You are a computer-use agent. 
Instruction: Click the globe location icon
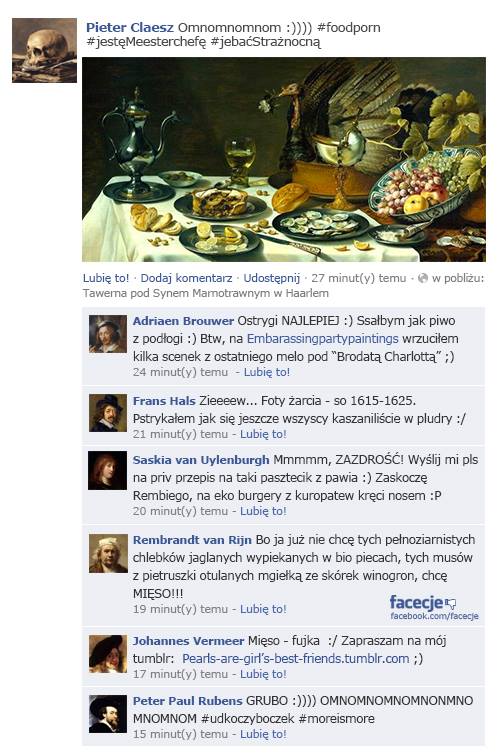[423, 278]
